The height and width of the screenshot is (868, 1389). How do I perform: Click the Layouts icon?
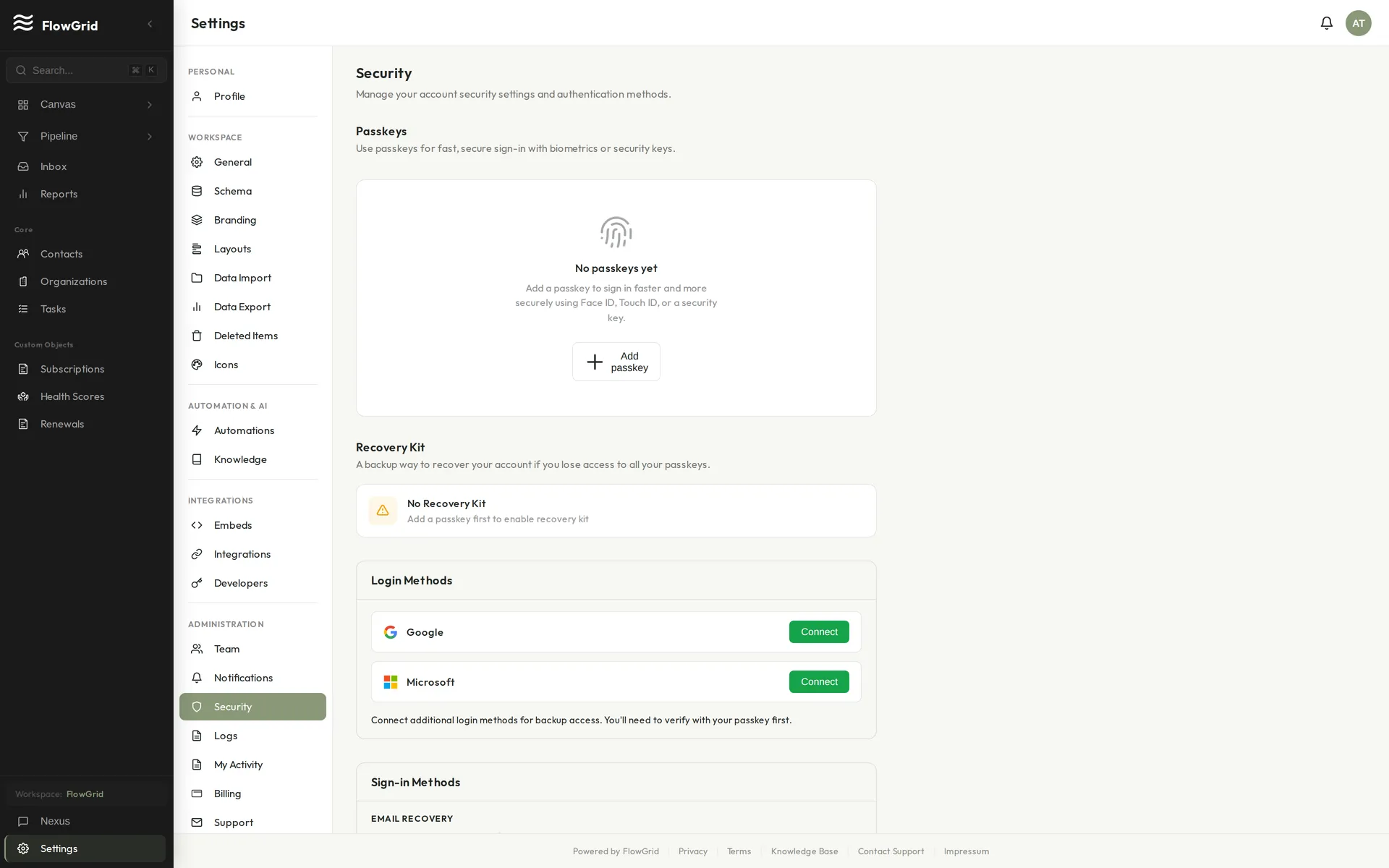[x=197, y=249]
